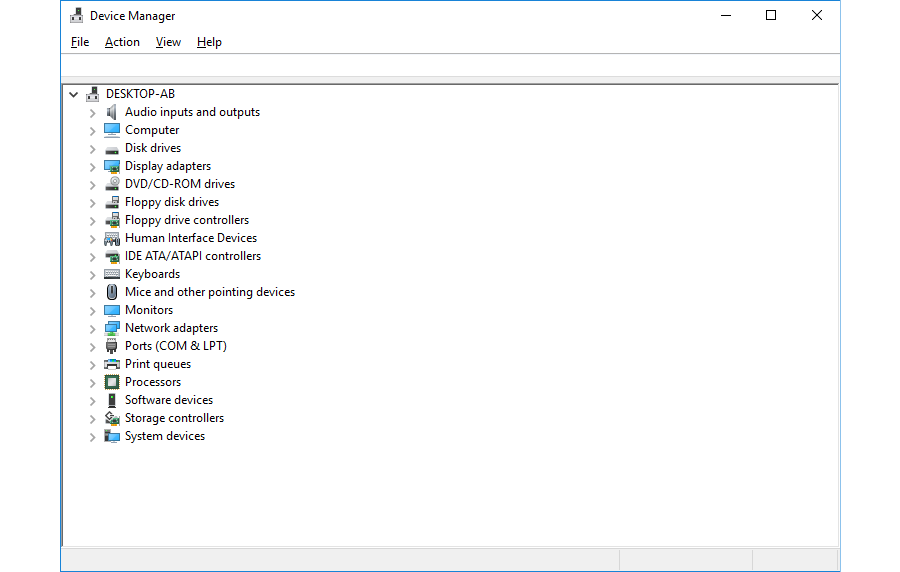Expand Audio inputs and outputs chevron
The width and height of the screenshot is (900, 572).
pos(92,113)
